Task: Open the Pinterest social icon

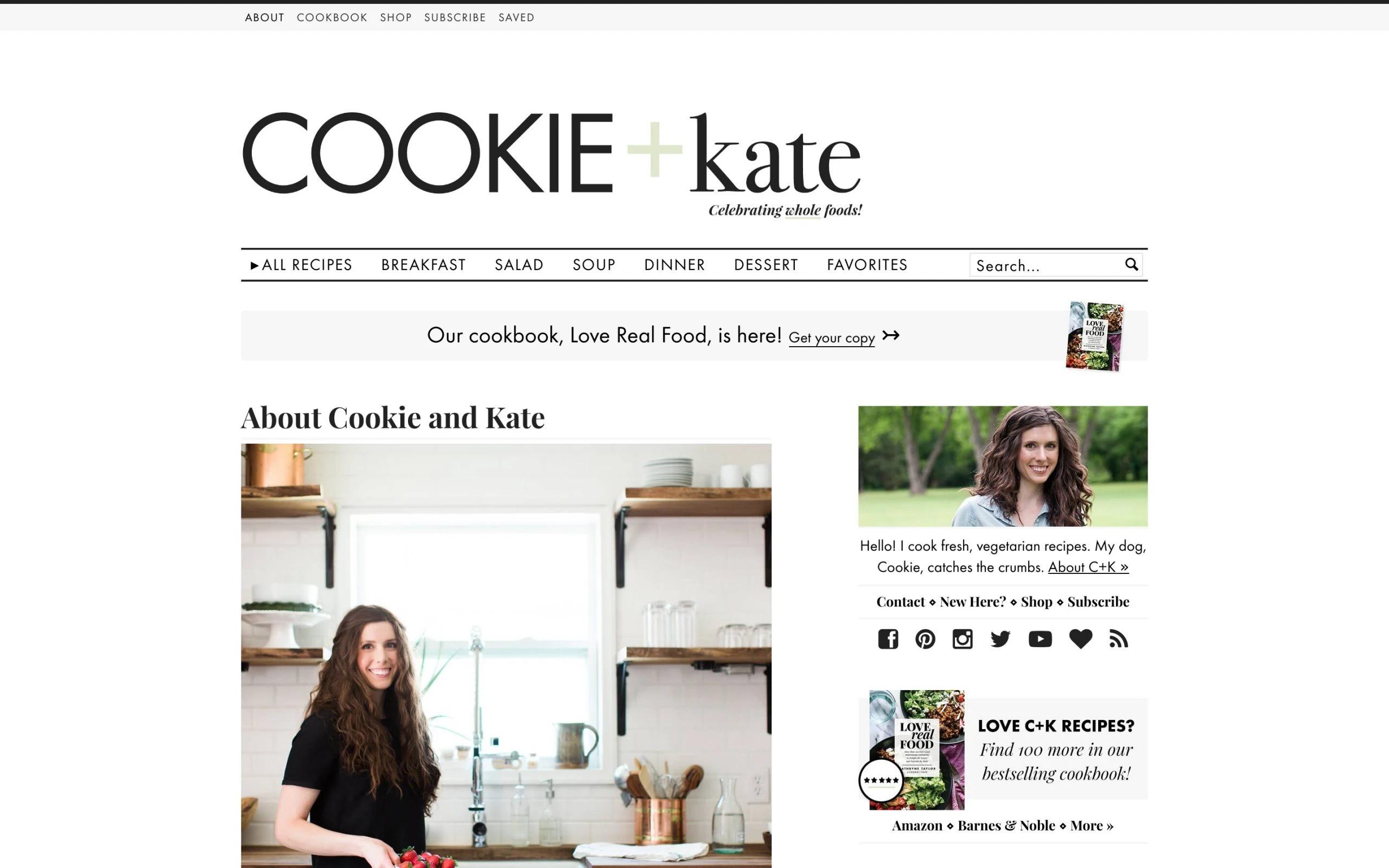Action: coord(925,639)
